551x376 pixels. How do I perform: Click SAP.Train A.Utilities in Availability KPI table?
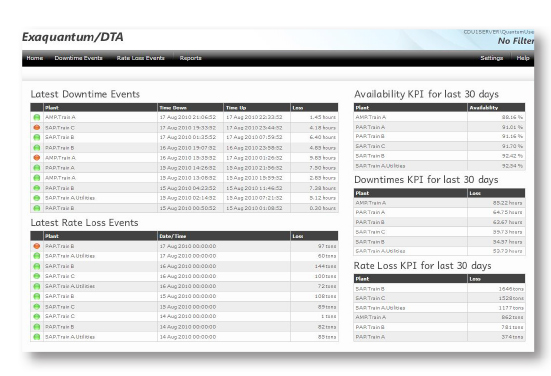380,166
